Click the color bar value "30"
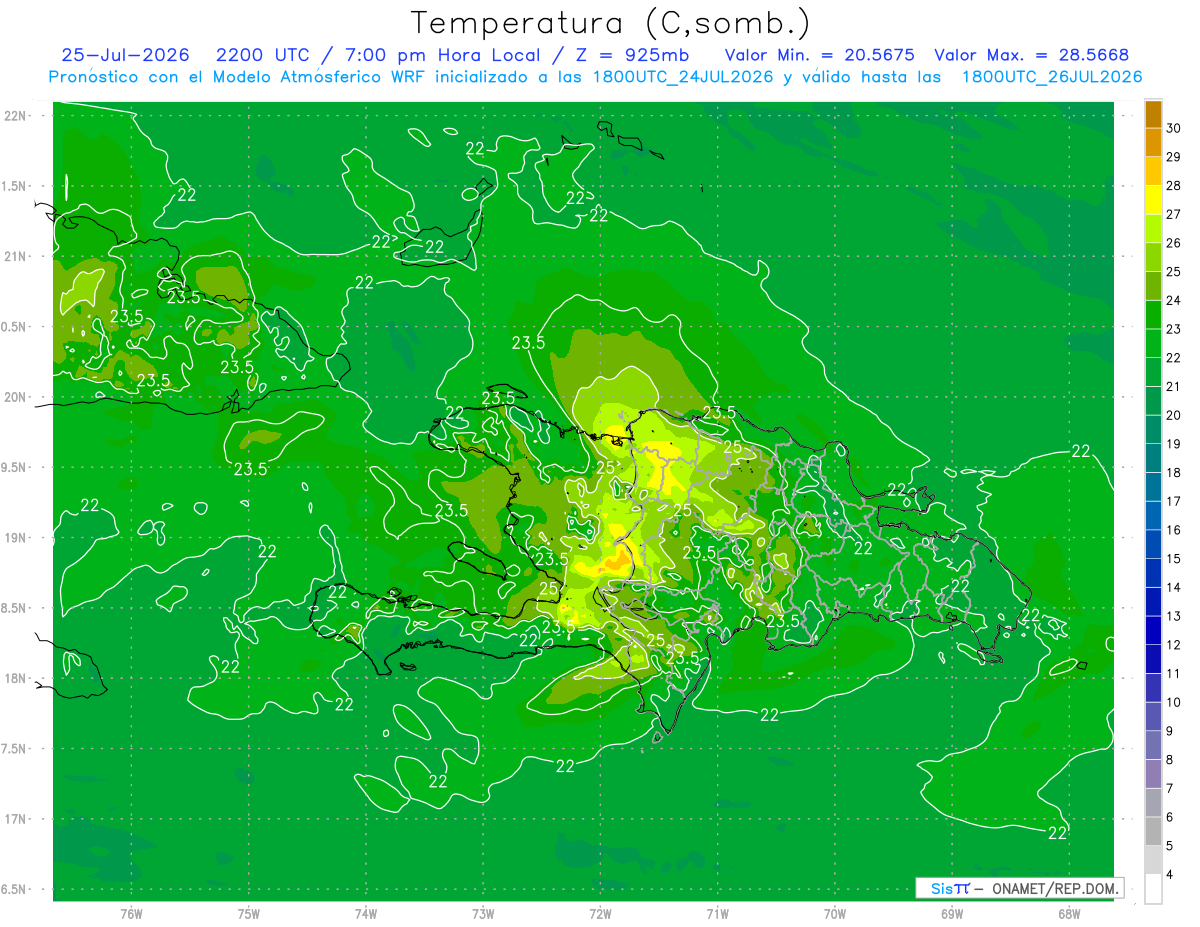The height and width of the screenshot is (927, 1200). [1173, 128]
